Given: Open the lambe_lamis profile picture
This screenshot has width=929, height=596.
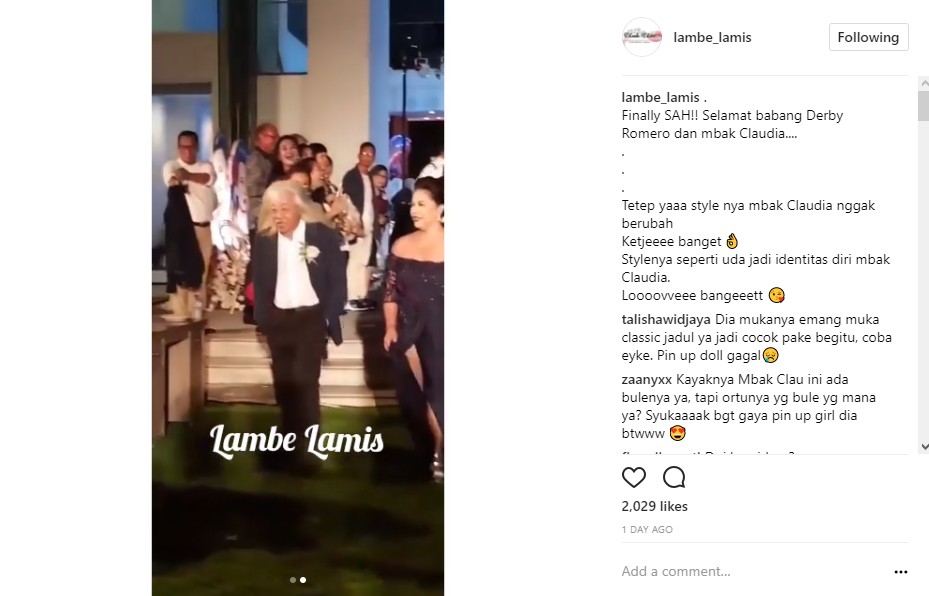Looking at the screenshot, I should 642,37.
